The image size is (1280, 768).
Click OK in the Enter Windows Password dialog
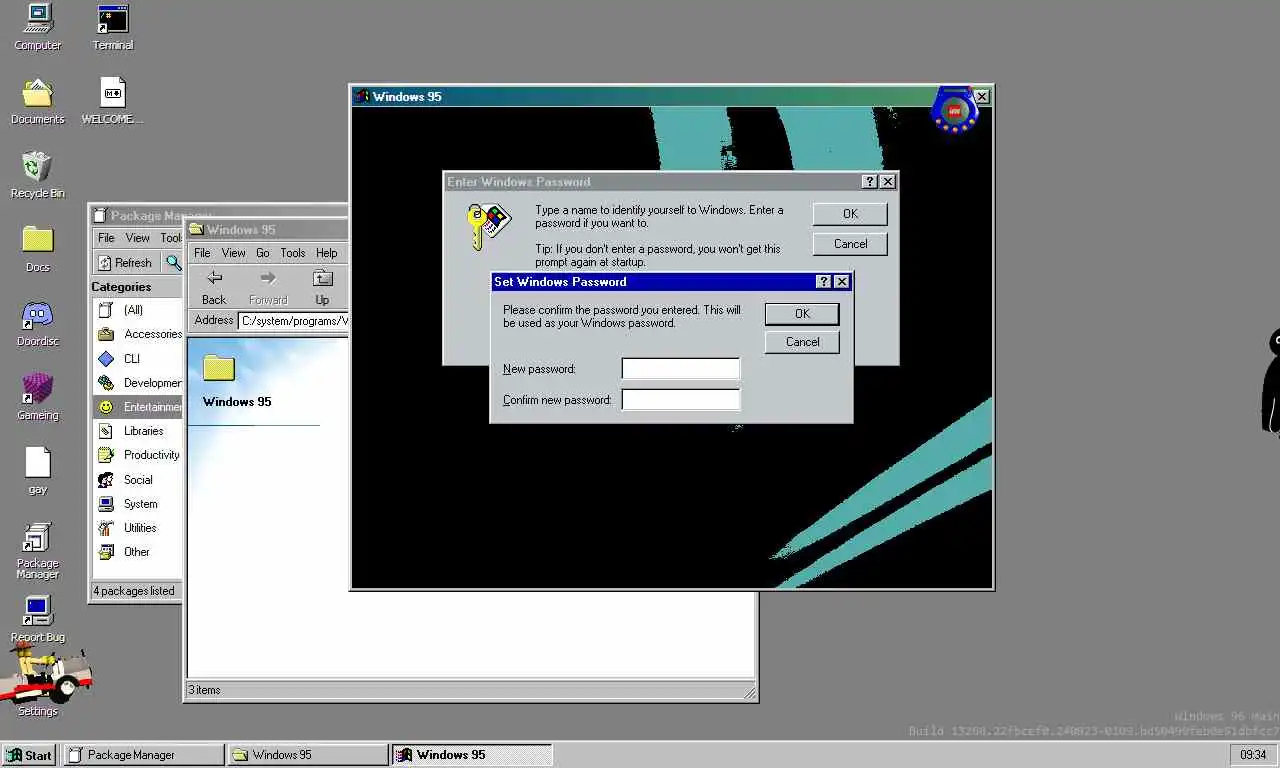point(850,214)
